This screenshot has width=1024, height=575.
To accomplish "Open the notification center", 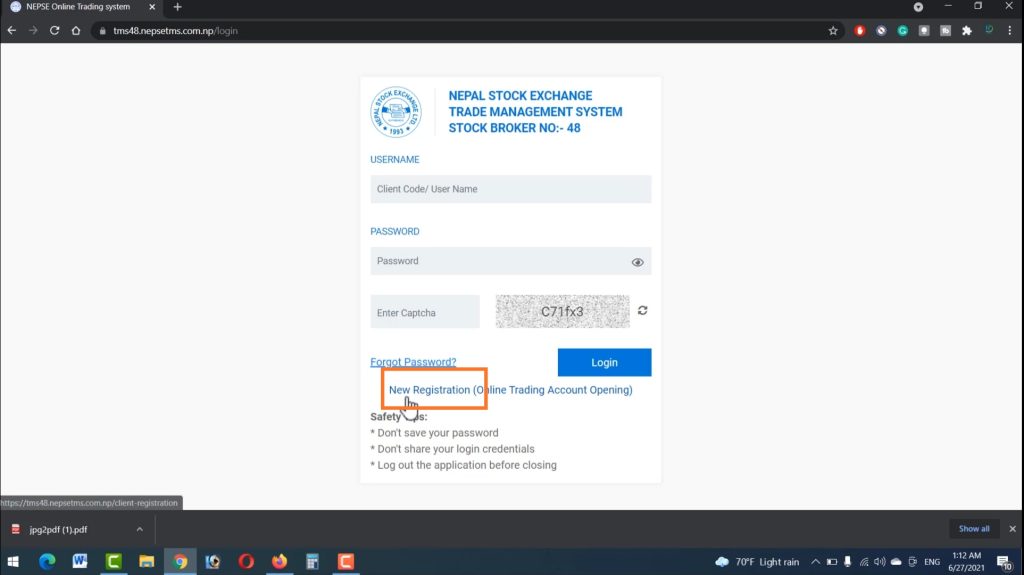I will pos(1005,562).
